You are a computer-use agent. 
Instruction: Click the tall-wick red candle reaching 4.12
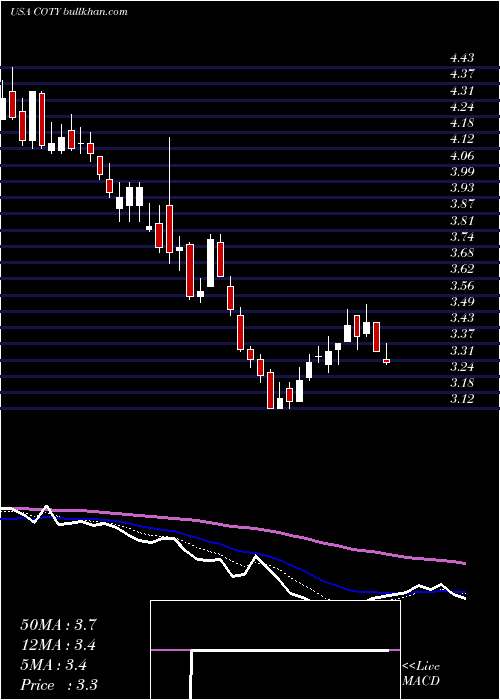170,229
